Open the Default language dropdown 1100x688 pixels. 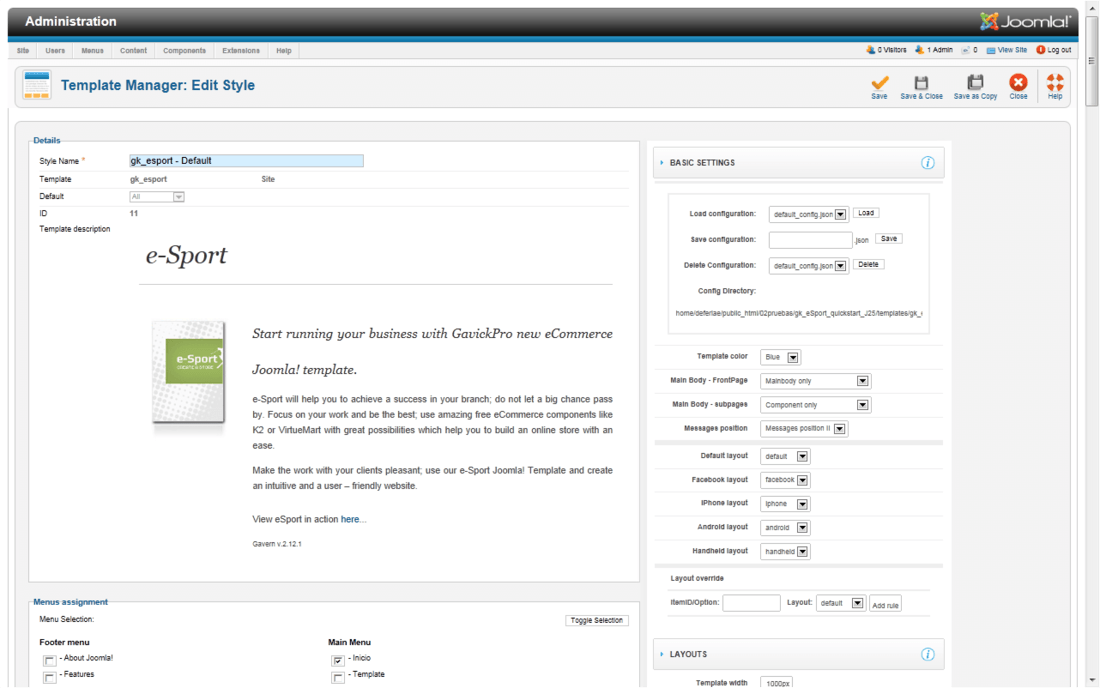(x=157, y=197)
